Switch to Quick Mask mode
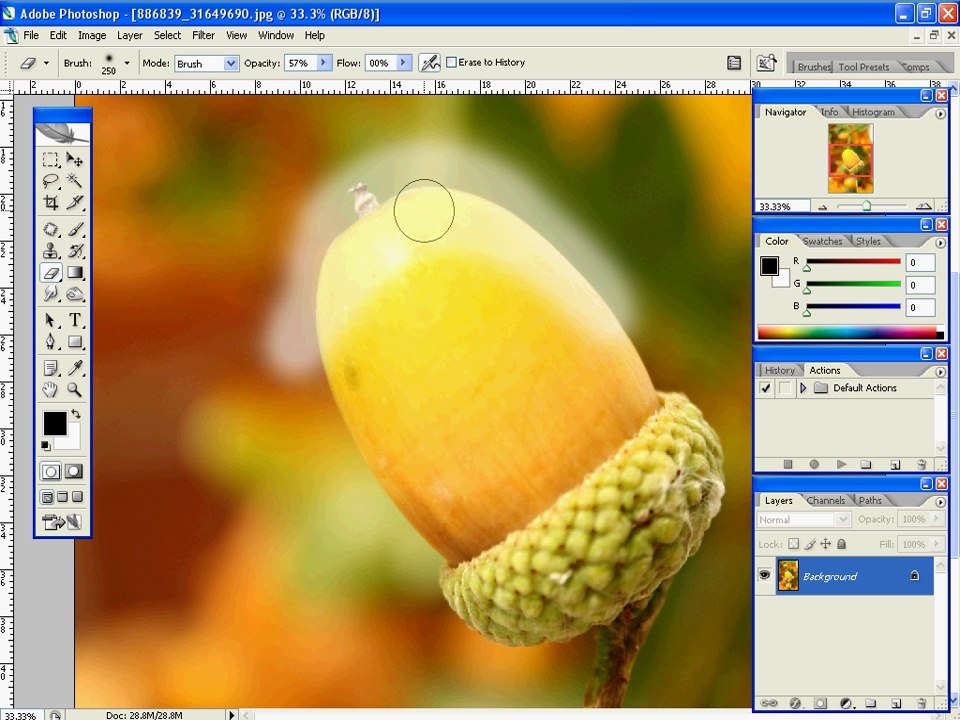The width and height of the screenshot is (960, 720). point(74,471)
